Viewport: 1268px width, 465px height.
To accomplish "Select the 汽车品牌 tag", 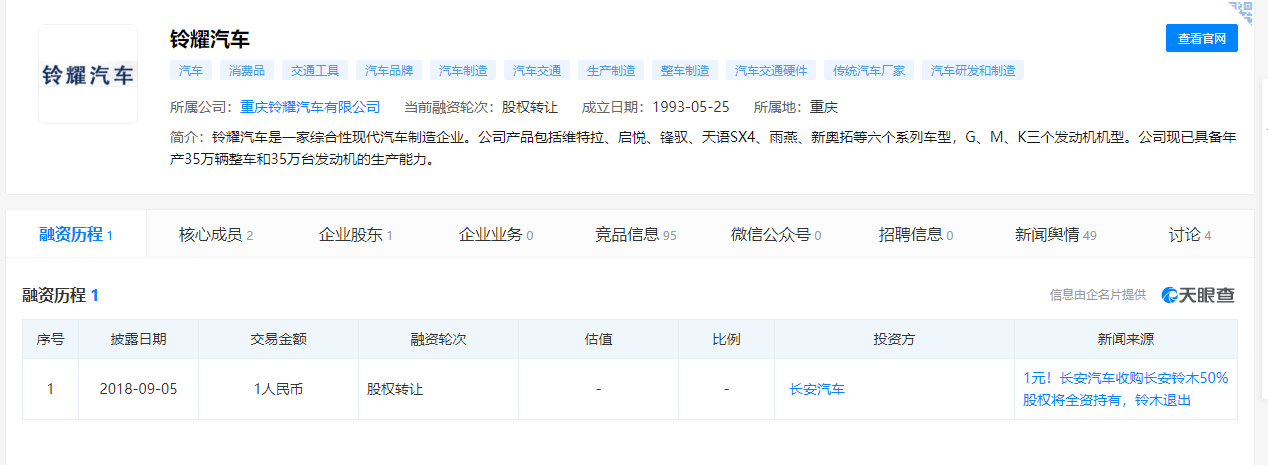I will (390, 71).
